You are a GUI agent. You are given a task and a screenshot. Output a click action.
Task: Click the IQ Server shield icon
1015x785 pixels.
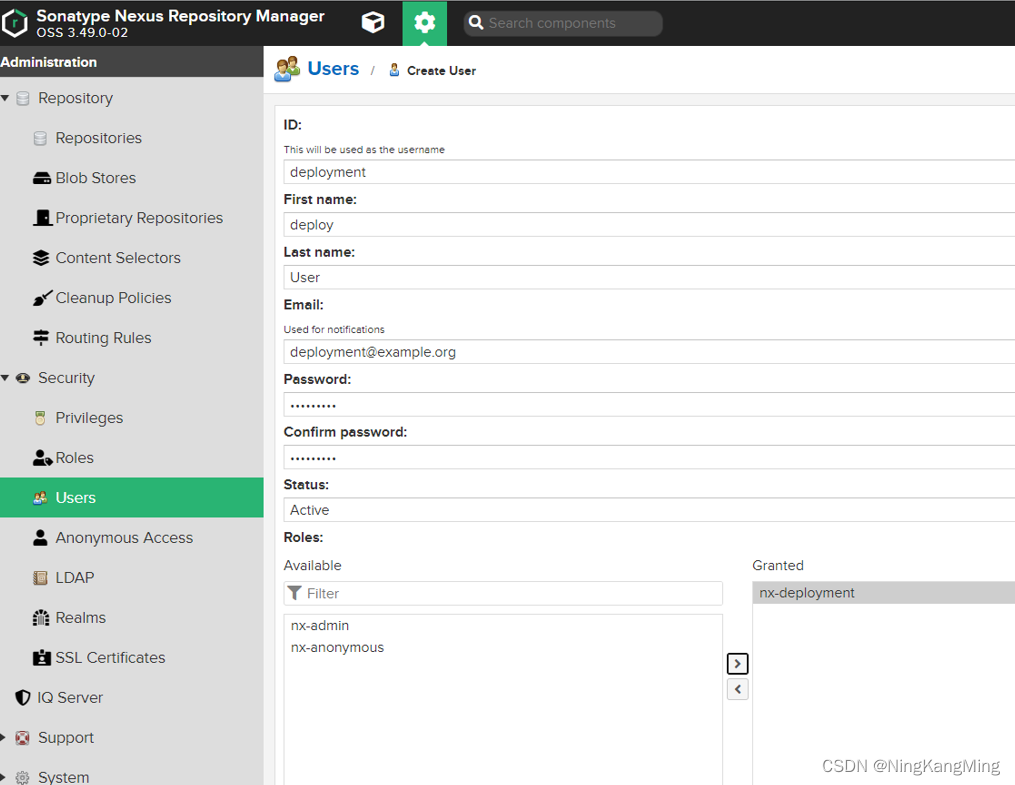point(23,698)
